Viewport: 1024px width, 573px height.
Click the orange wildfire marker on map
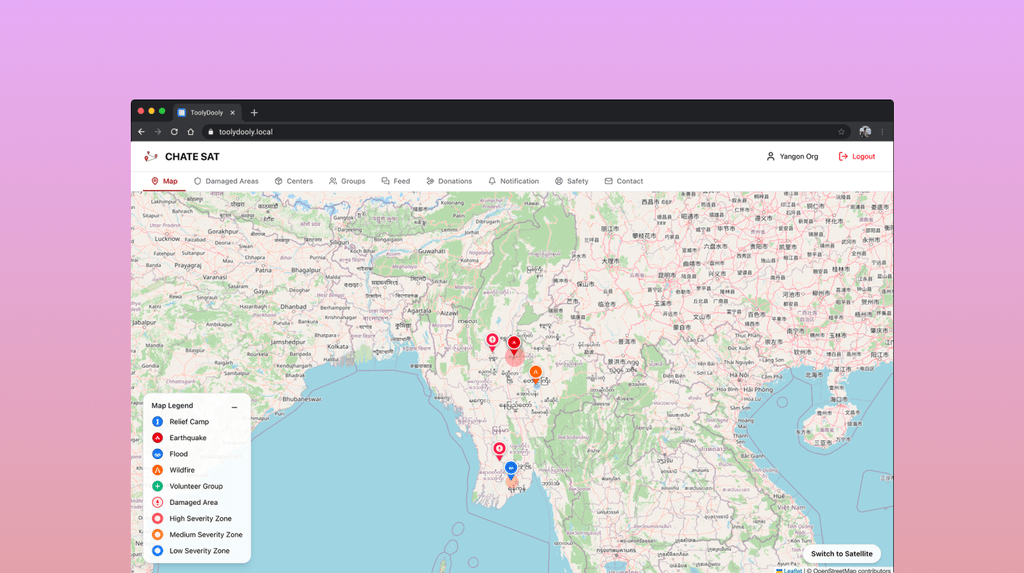click(535, 372)
